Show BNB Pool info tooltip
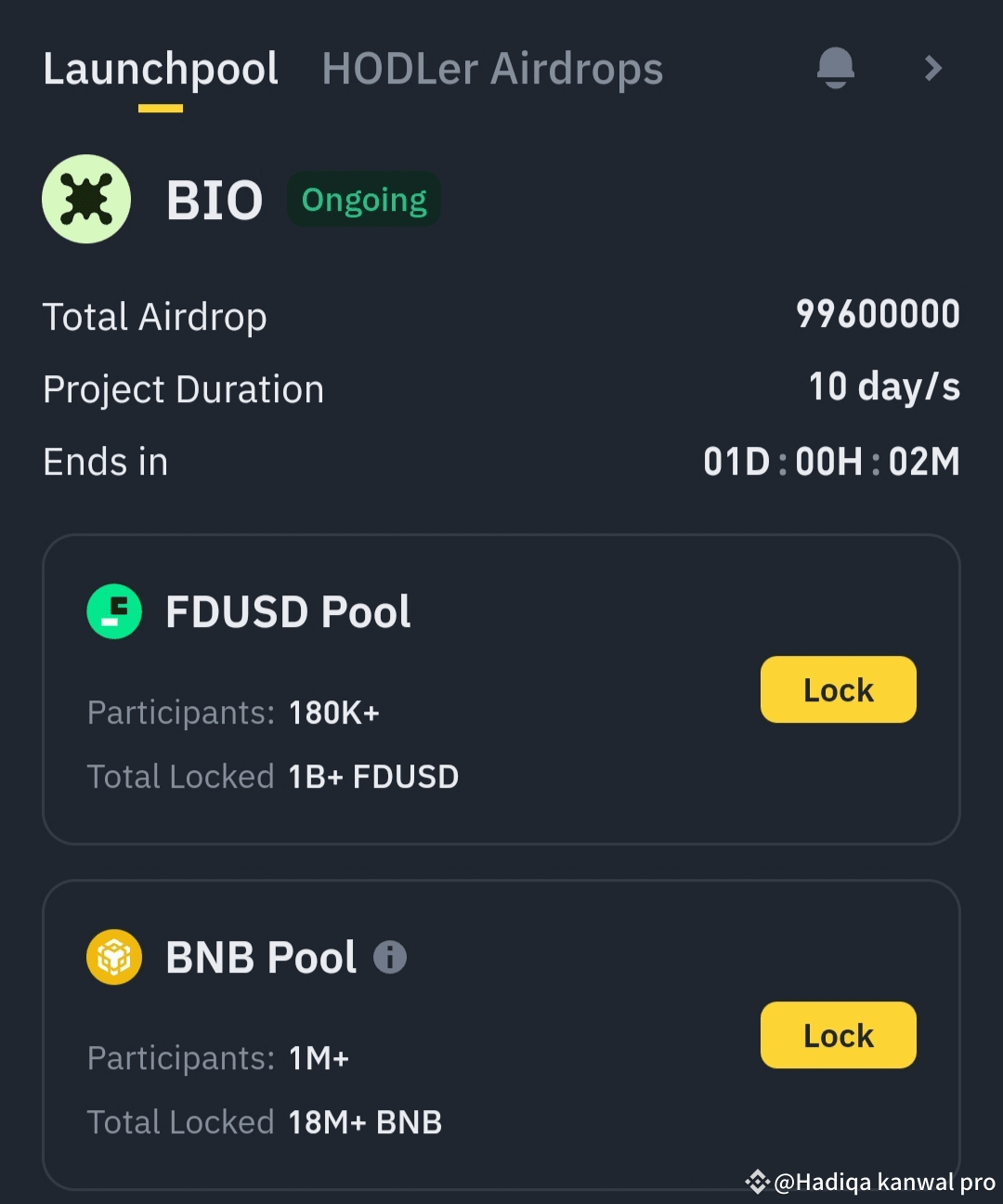 pyautogui.click(x=390, y=957)
